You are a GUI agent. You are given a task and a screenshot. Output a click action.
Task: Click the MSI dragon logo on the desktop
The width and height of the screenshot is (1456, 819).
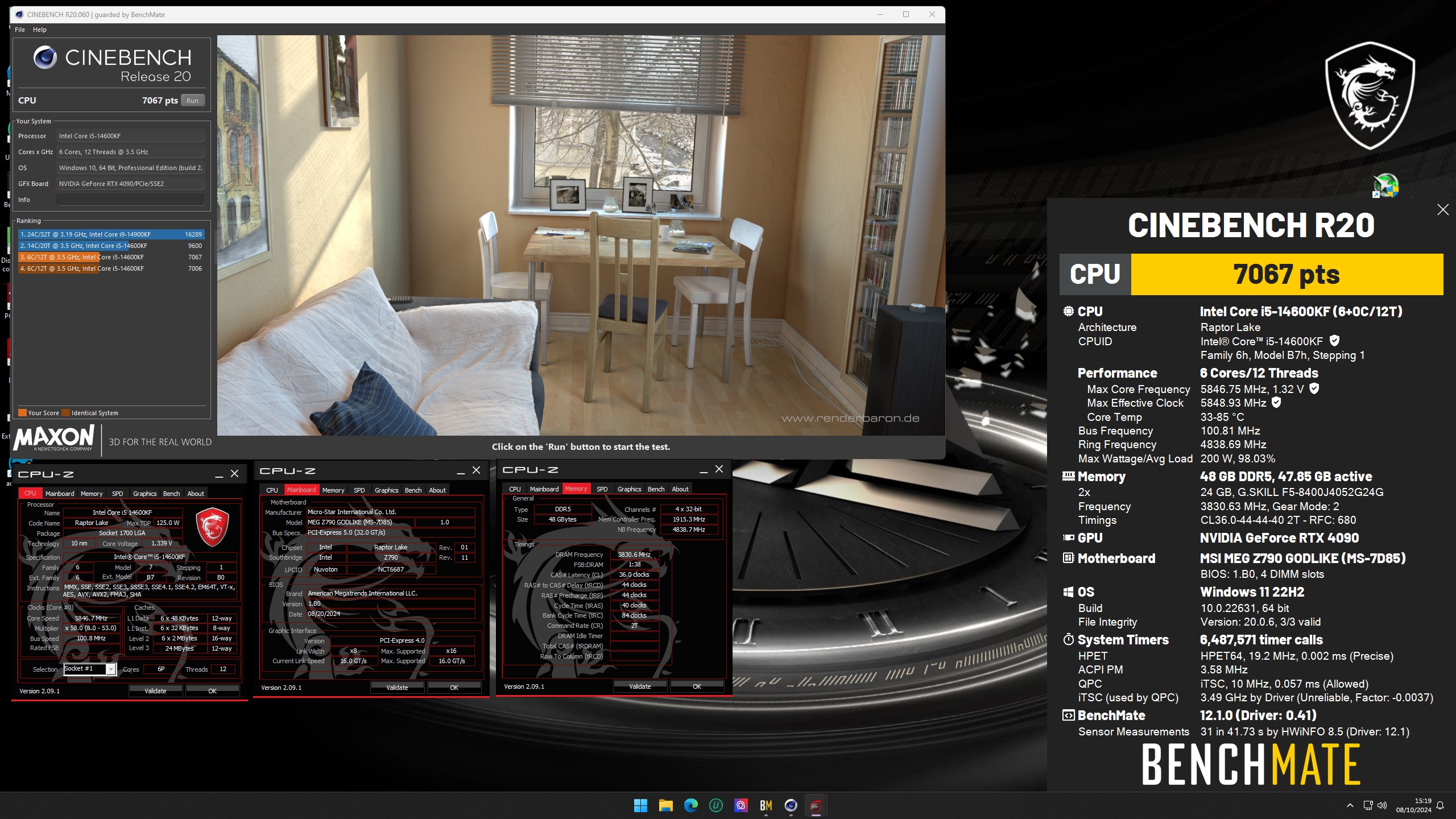click(1370, 97)
